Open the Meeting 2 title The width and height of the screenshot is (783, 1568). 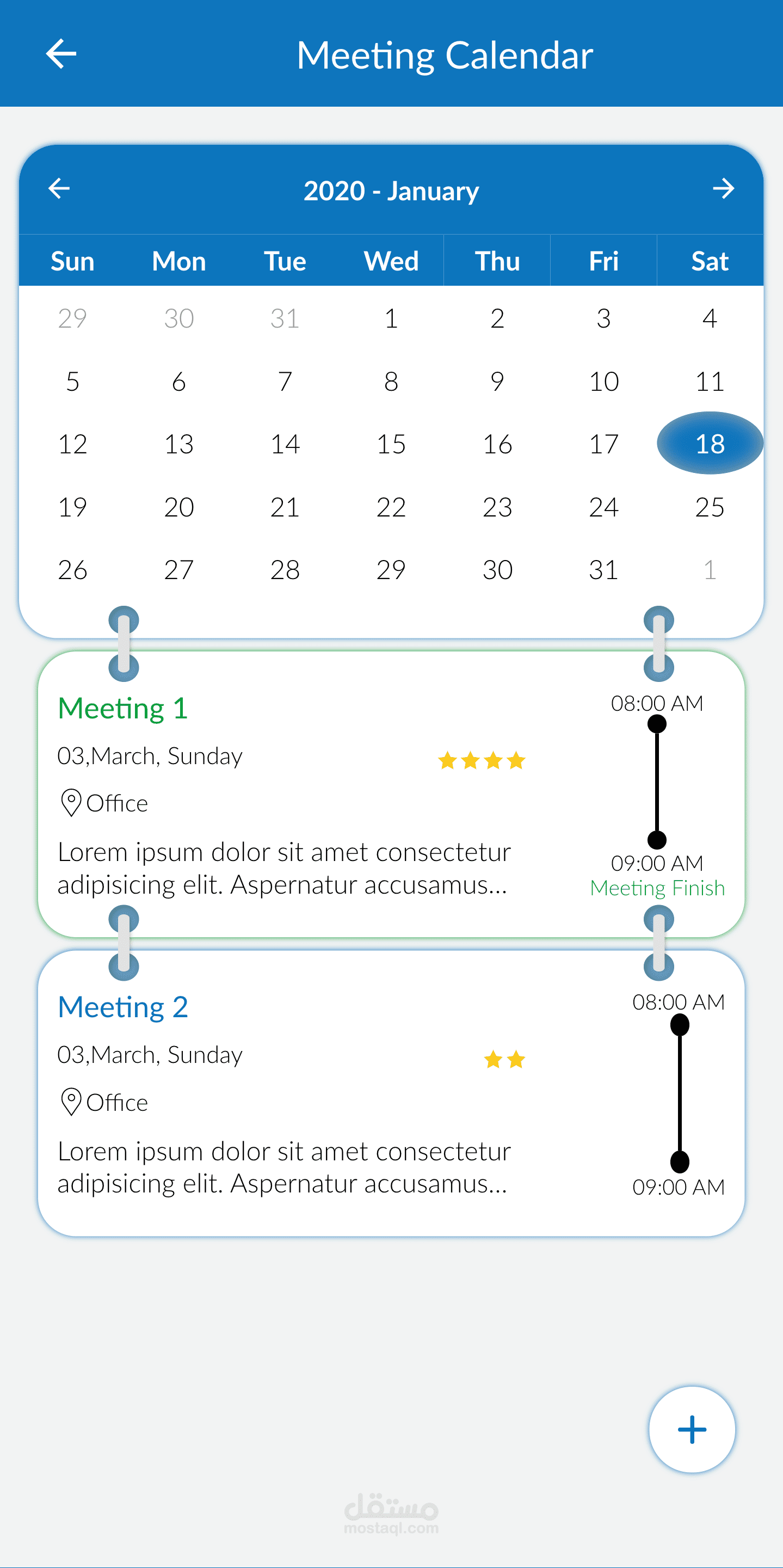click(x=122, y=1007)
